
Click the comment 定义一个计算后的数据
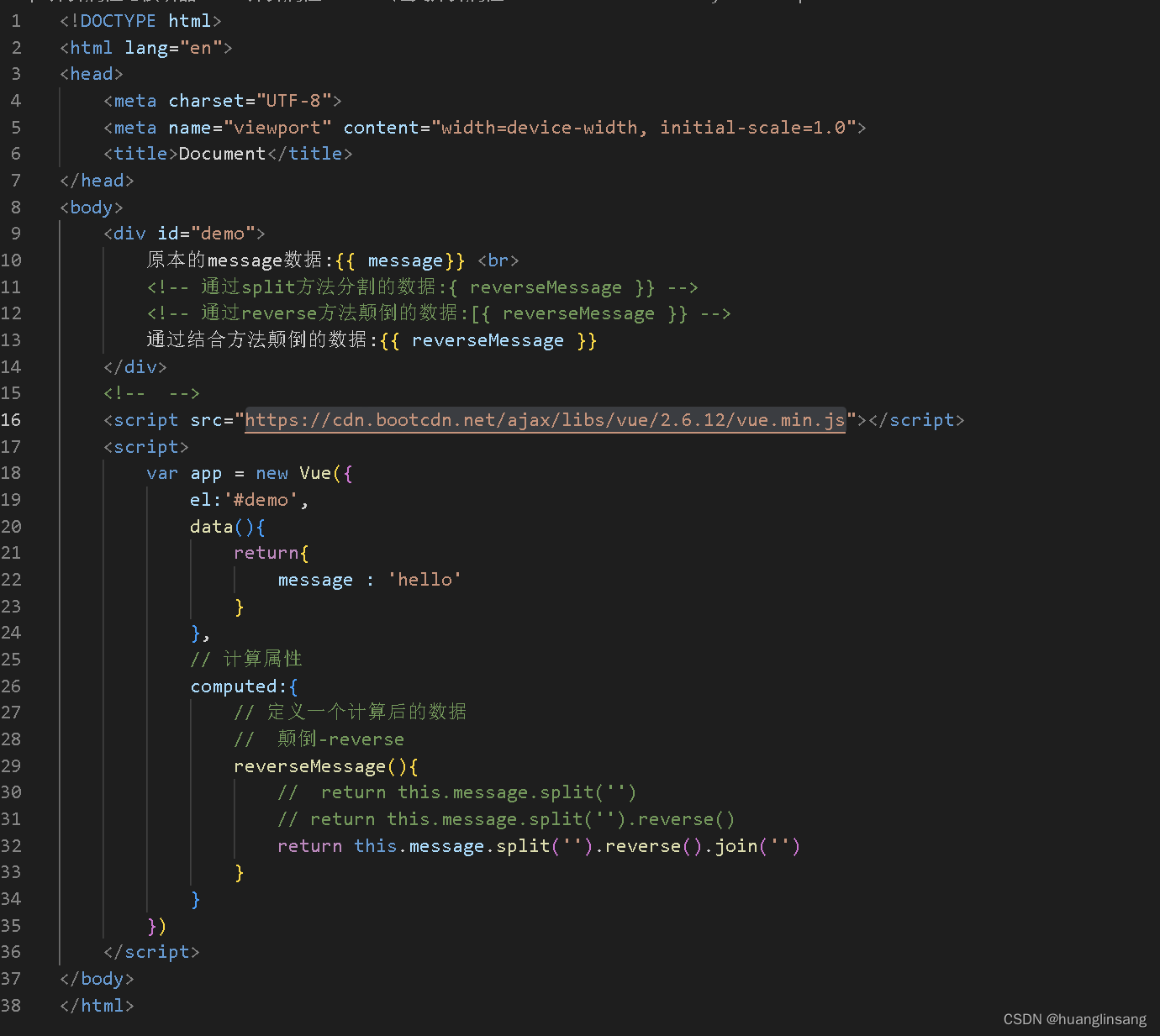351,713
